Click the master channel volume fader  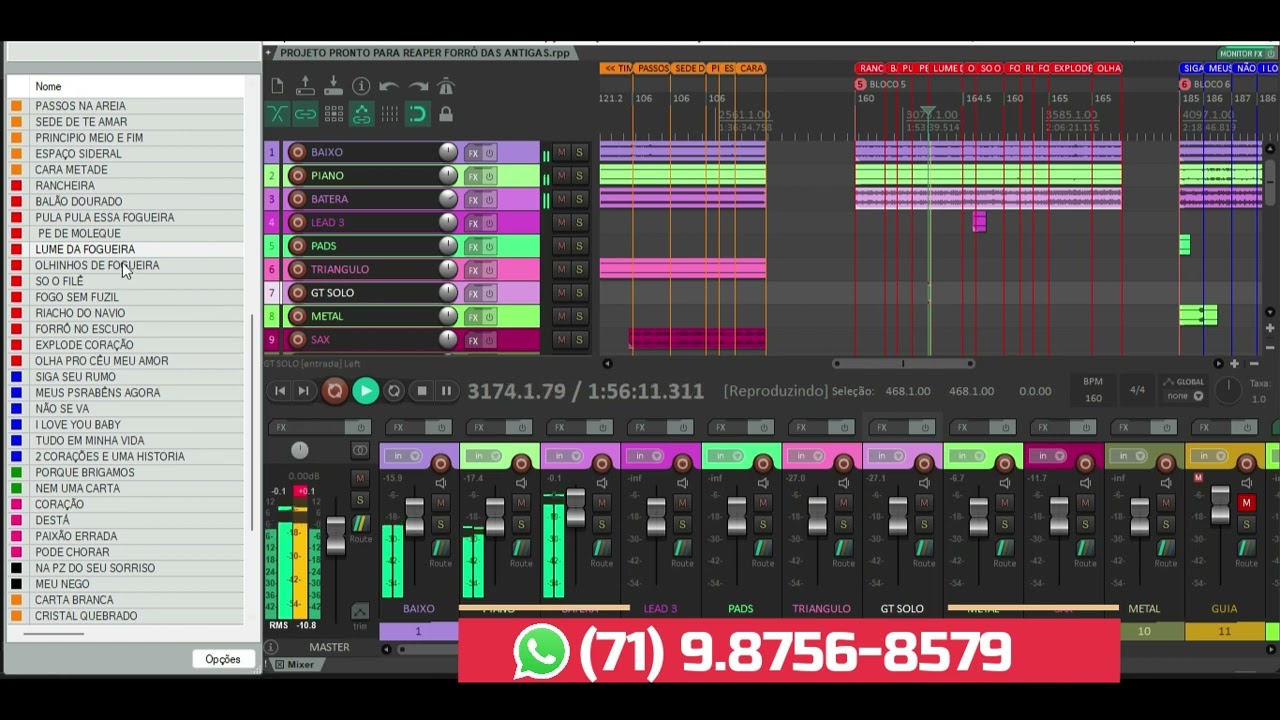(335, 535)
